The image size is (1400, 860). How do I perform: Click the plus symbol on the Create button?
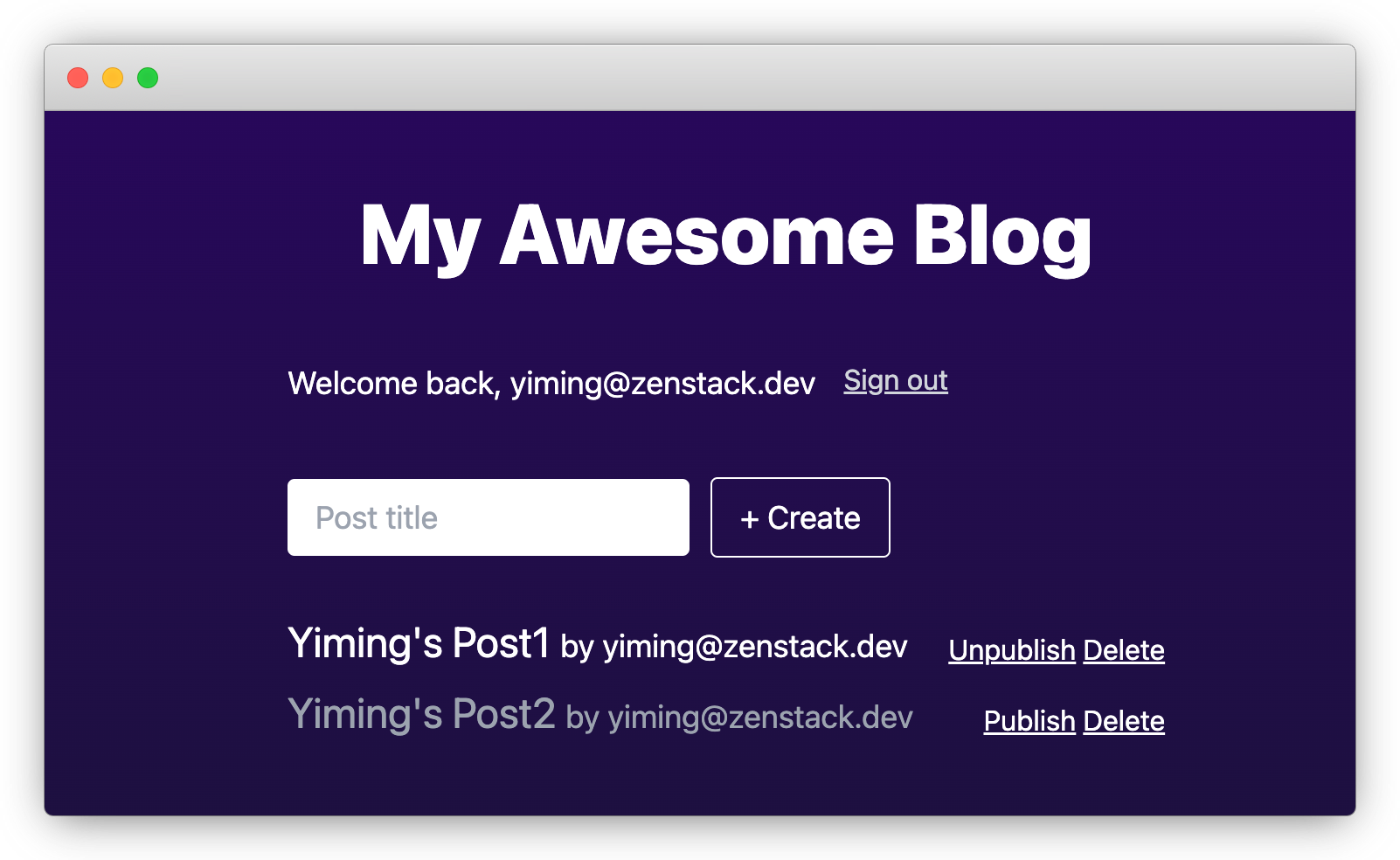(749, 519)
